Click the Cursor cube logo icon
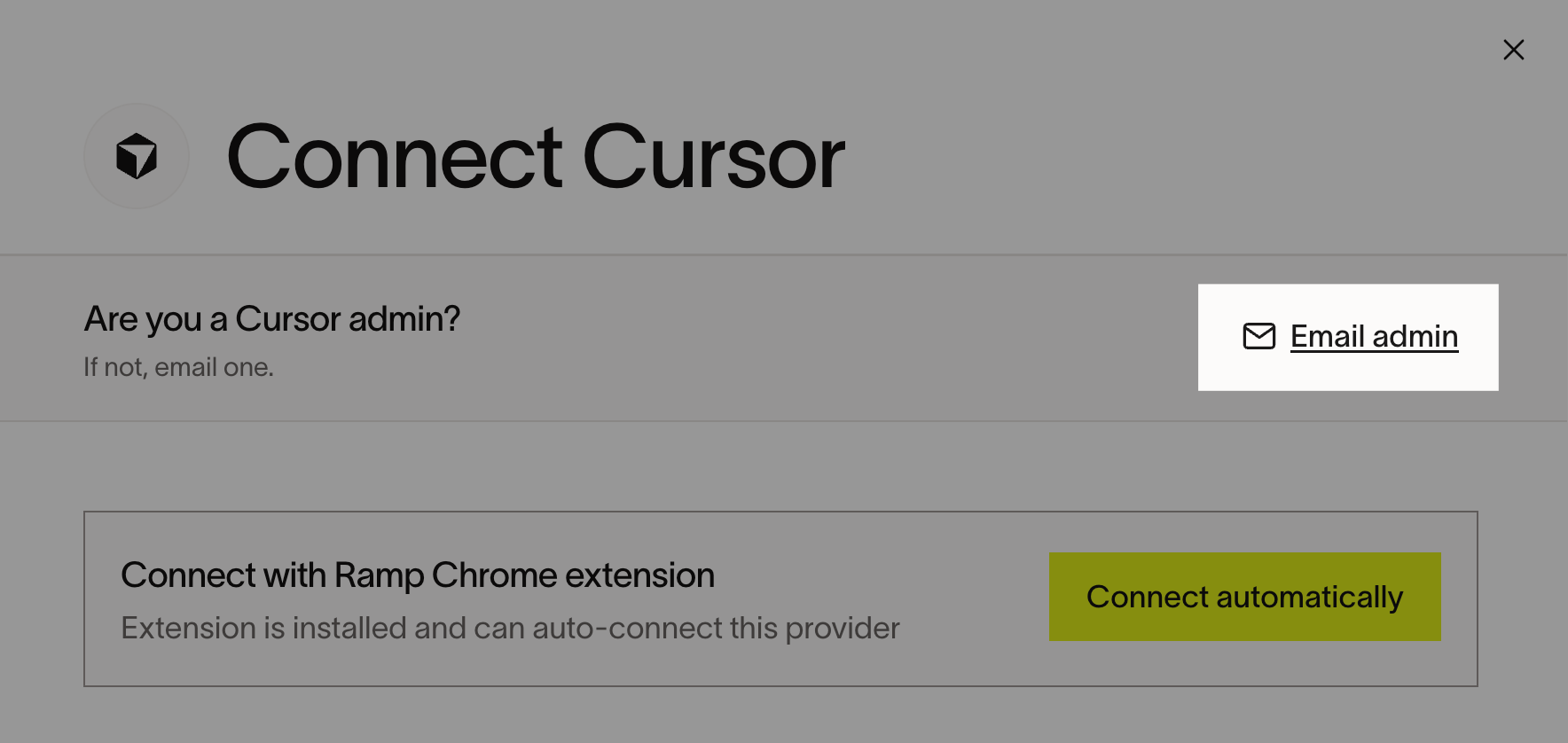 [137, 156]
